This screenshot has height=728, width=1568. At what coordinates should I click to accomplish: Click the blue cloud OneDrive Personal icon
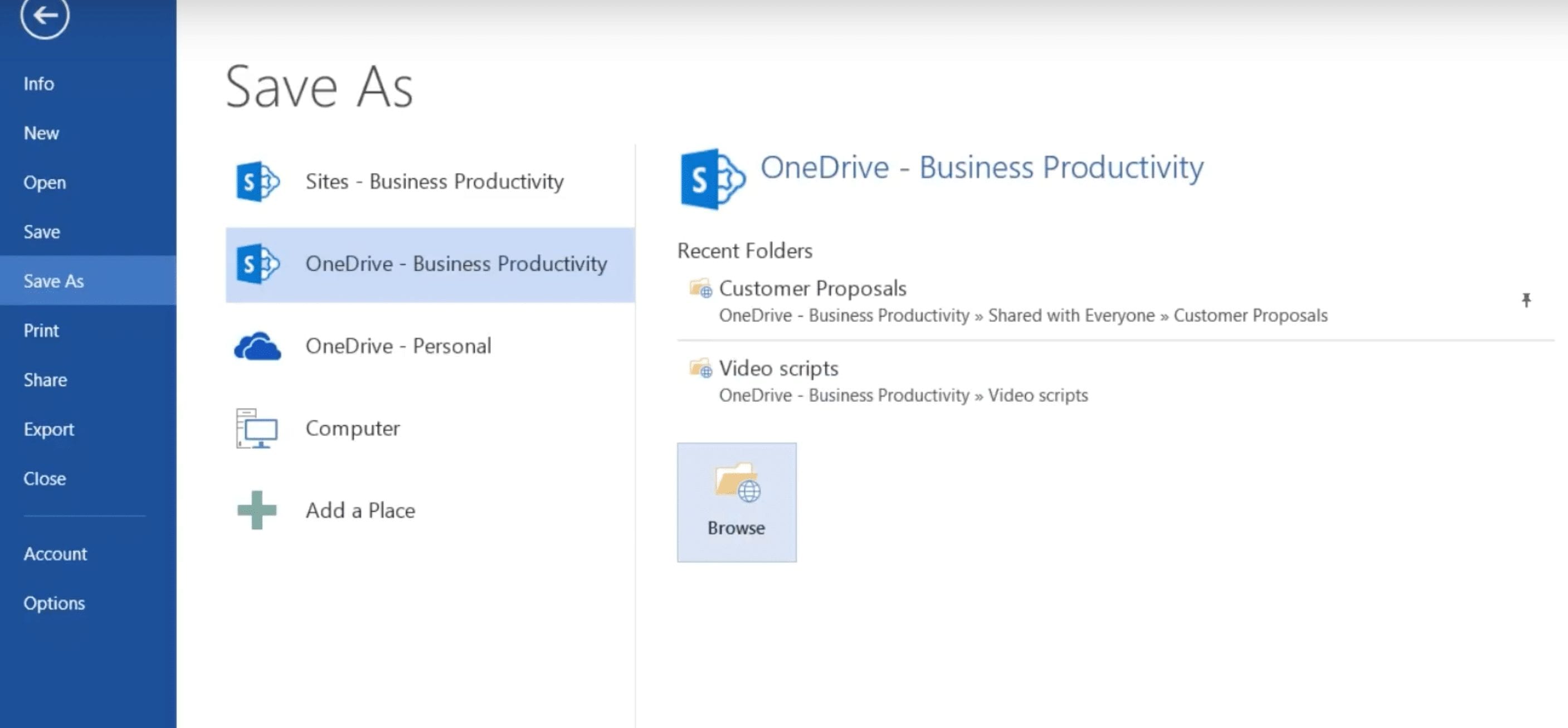click(257, 346)
